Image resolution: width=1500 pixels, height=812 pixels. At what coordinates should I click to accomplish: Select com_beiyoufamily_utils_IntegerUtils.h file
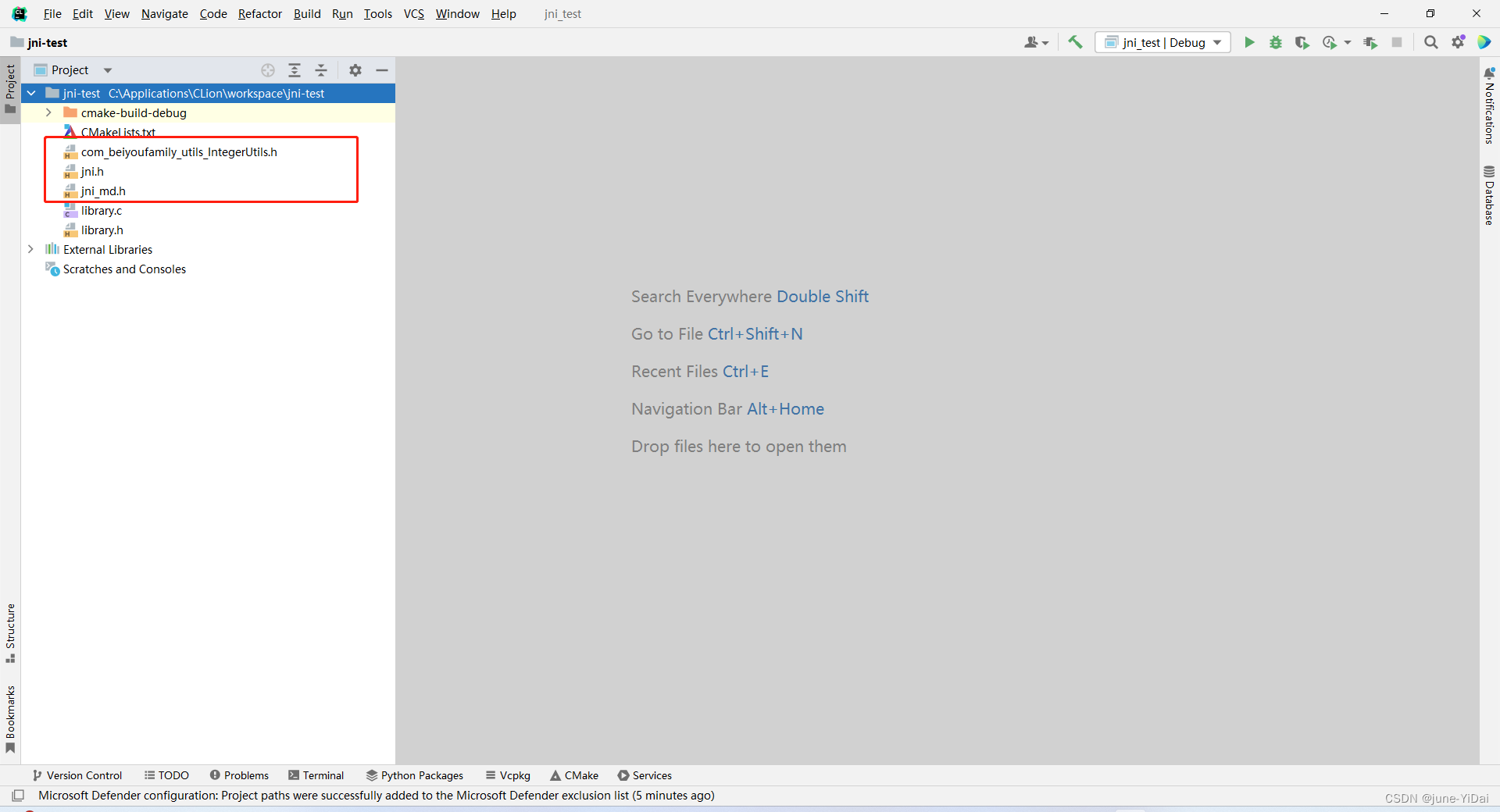click(x=179, y=151)
